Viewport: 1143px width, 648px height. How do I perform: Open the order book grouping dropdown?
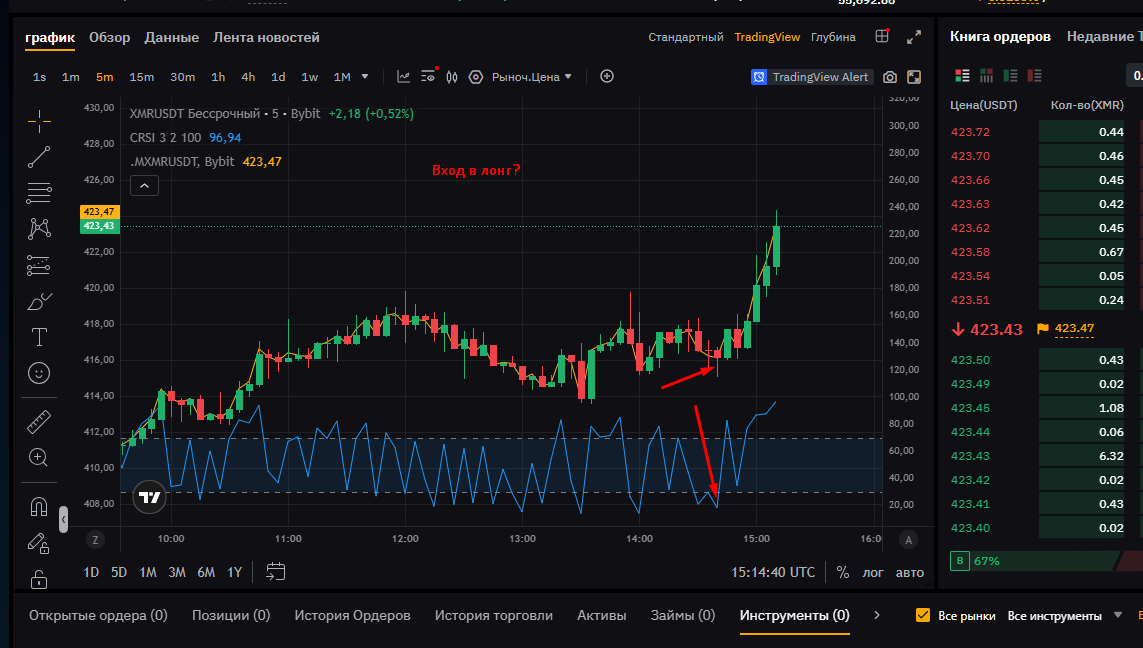1136,75
